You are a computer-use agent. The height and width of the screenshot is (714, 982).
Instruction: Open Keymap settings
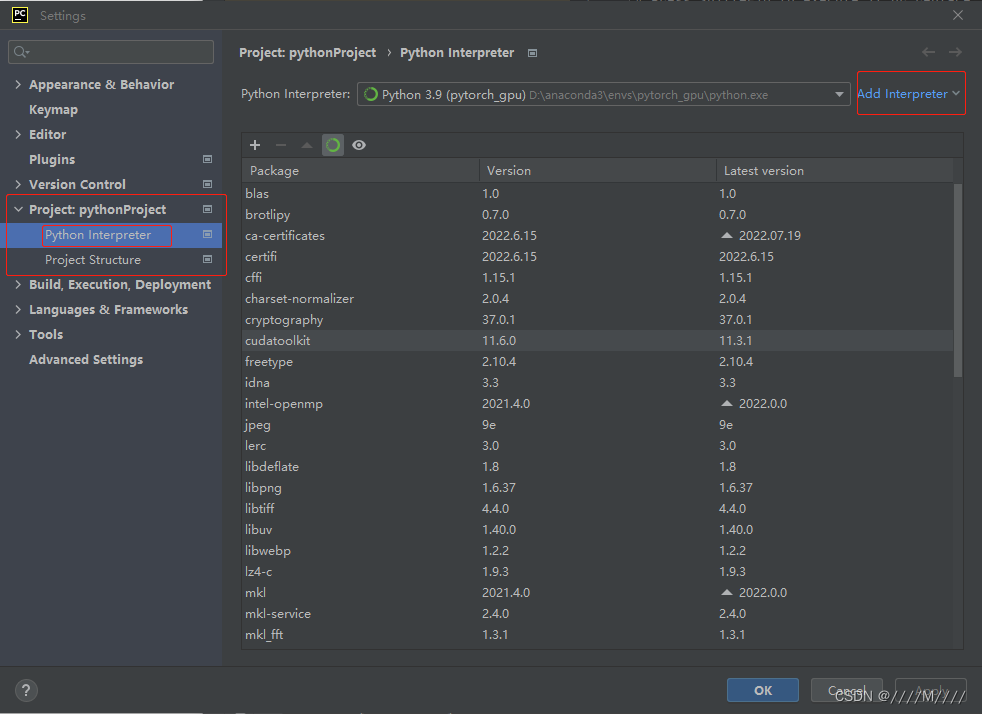(53, 110)
